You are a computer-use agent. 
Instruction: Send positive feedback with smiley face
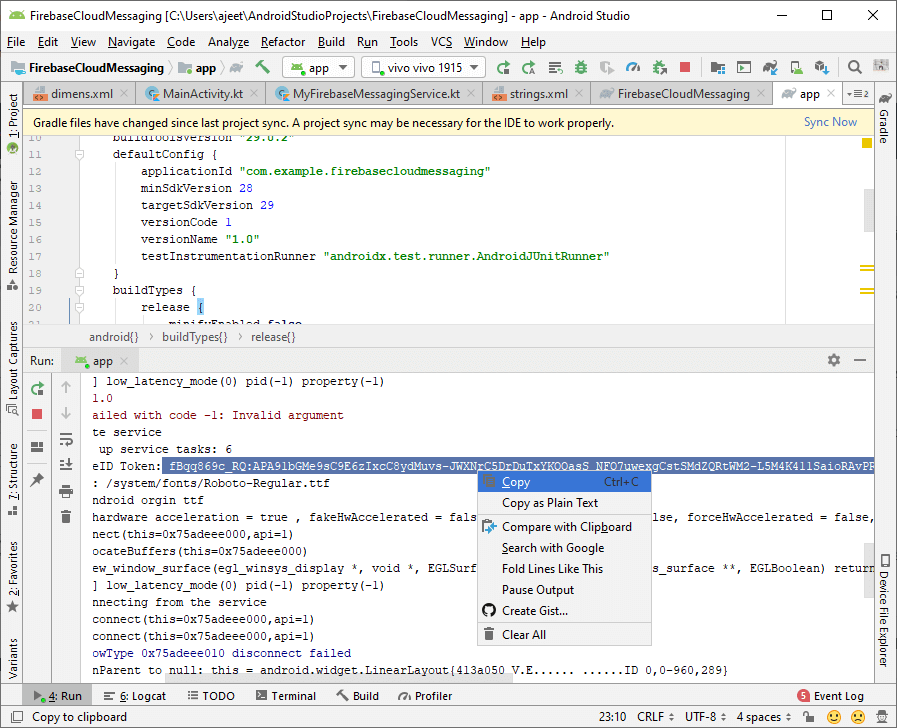pyautogui.click(x=834, y=717)
